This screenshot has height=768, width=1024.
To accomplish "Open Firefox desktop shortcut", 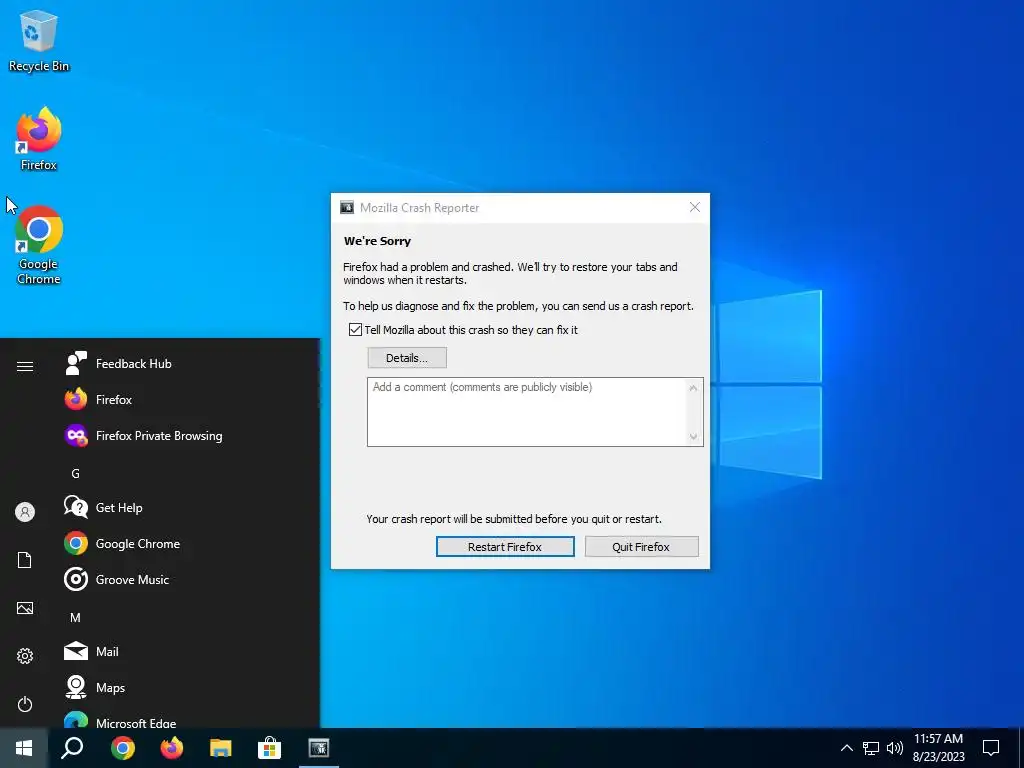I will 39,139.
